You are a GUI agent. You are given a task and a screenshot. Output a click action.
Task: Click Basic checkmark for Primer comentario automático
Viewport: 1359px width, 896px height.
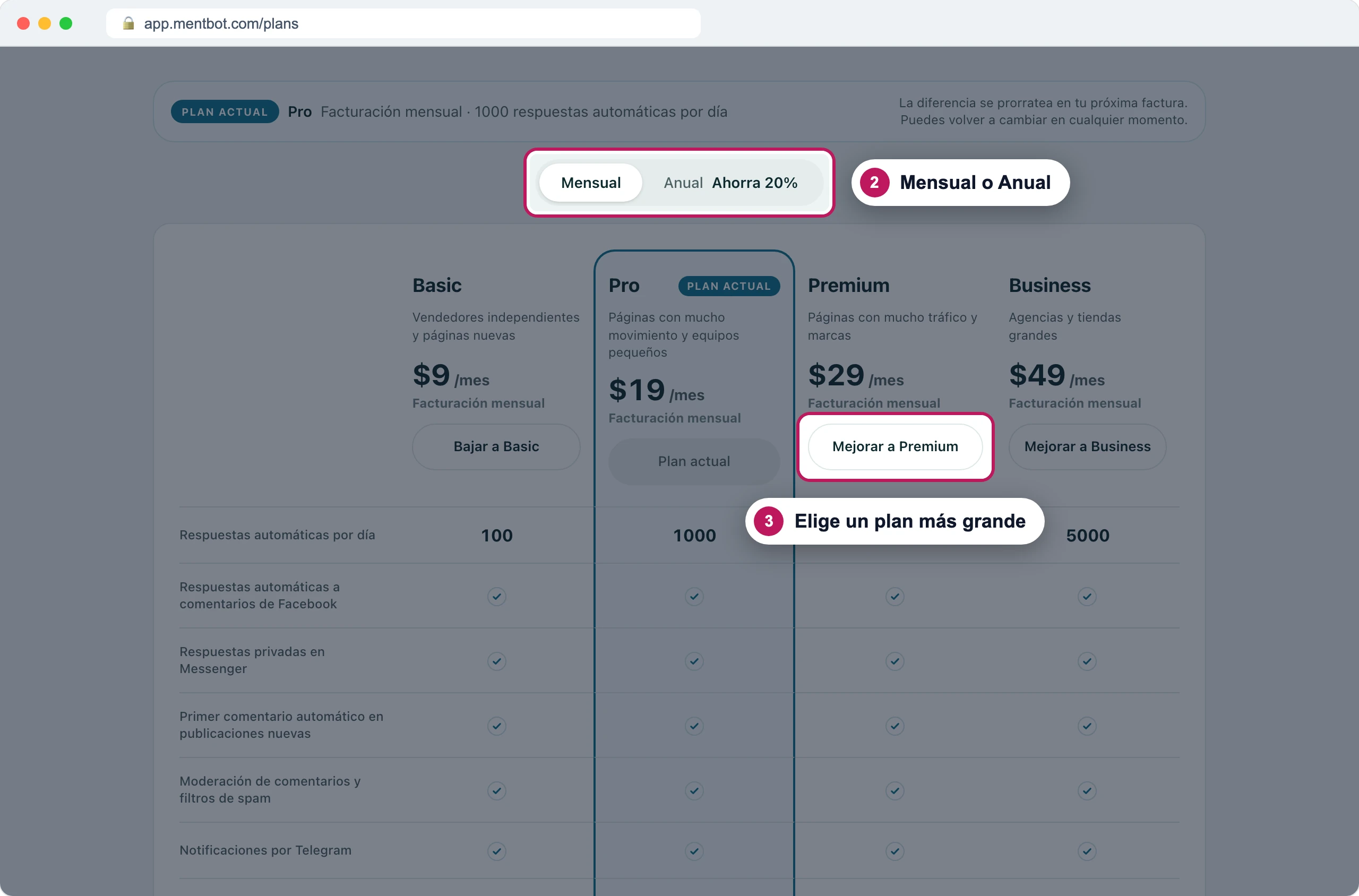[x=497, y=726]
